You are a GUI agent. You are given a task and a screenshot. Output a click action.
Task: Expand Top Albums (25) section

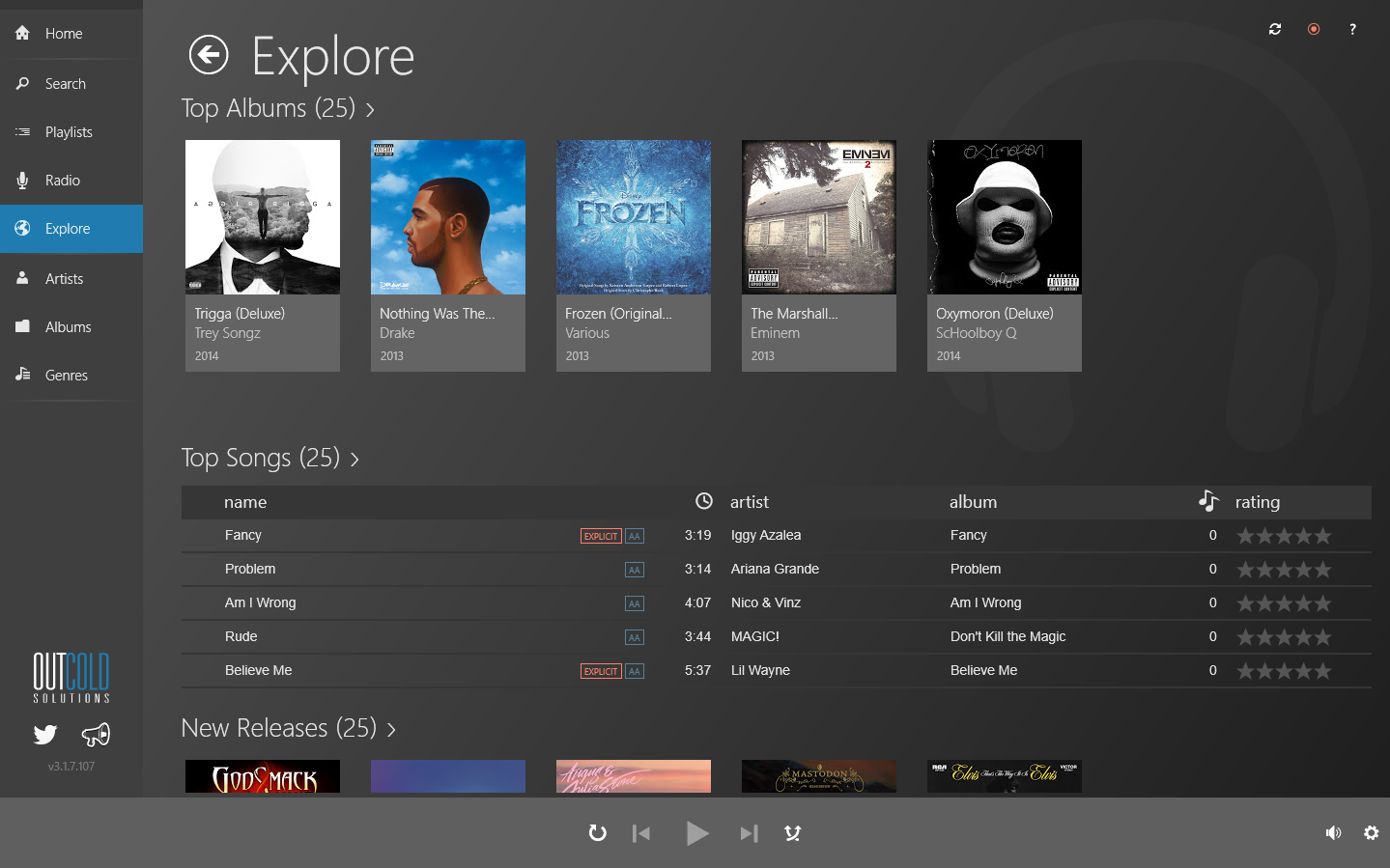click(x=278, y=108)
